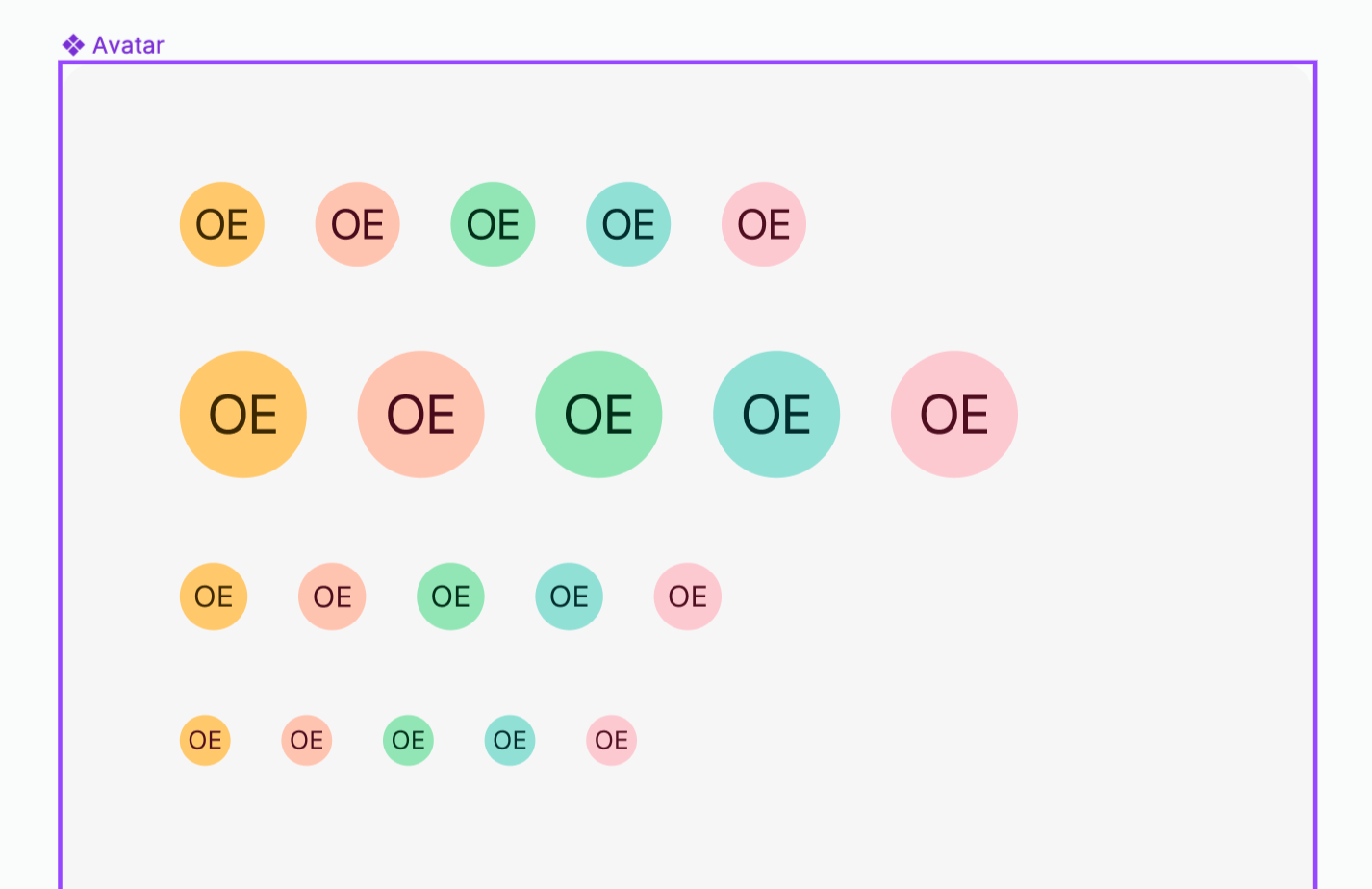The image size is (1372, 889).
Task: Click the small pink OE avatar
Action: pos(686,597)
